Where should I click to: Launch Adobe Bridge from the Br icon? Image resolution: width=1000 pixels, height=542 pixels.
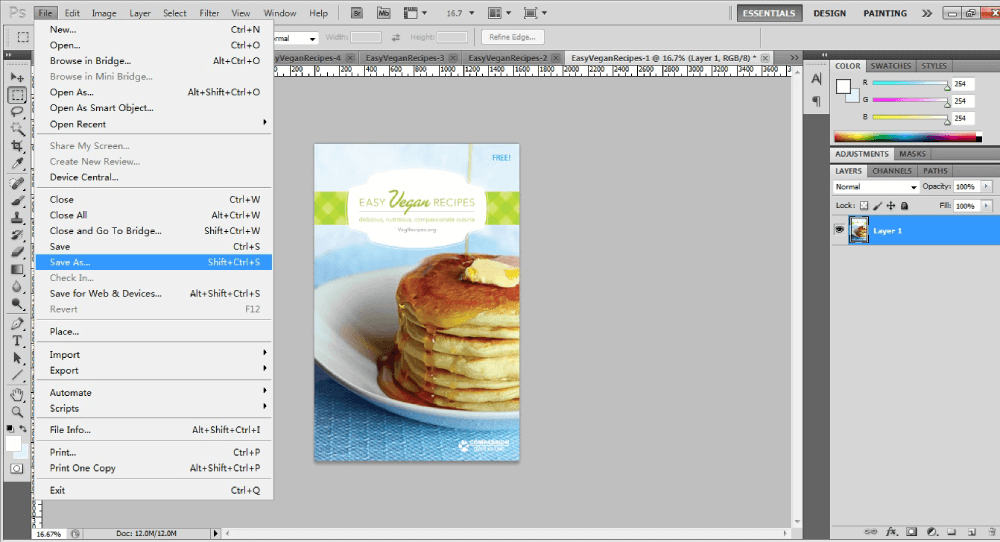(x=358, y=13)
